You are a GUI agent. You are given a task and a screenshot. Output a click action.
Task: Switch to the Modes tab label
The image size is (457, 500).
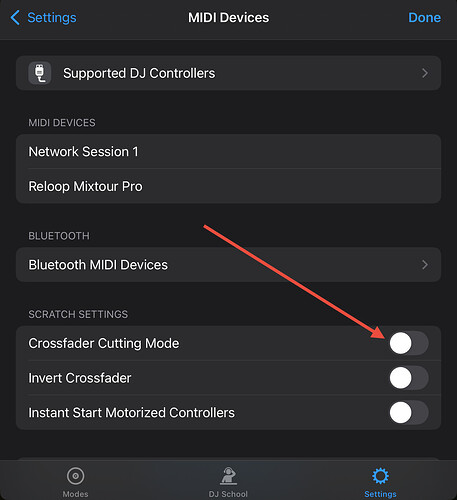pos(75,494)
